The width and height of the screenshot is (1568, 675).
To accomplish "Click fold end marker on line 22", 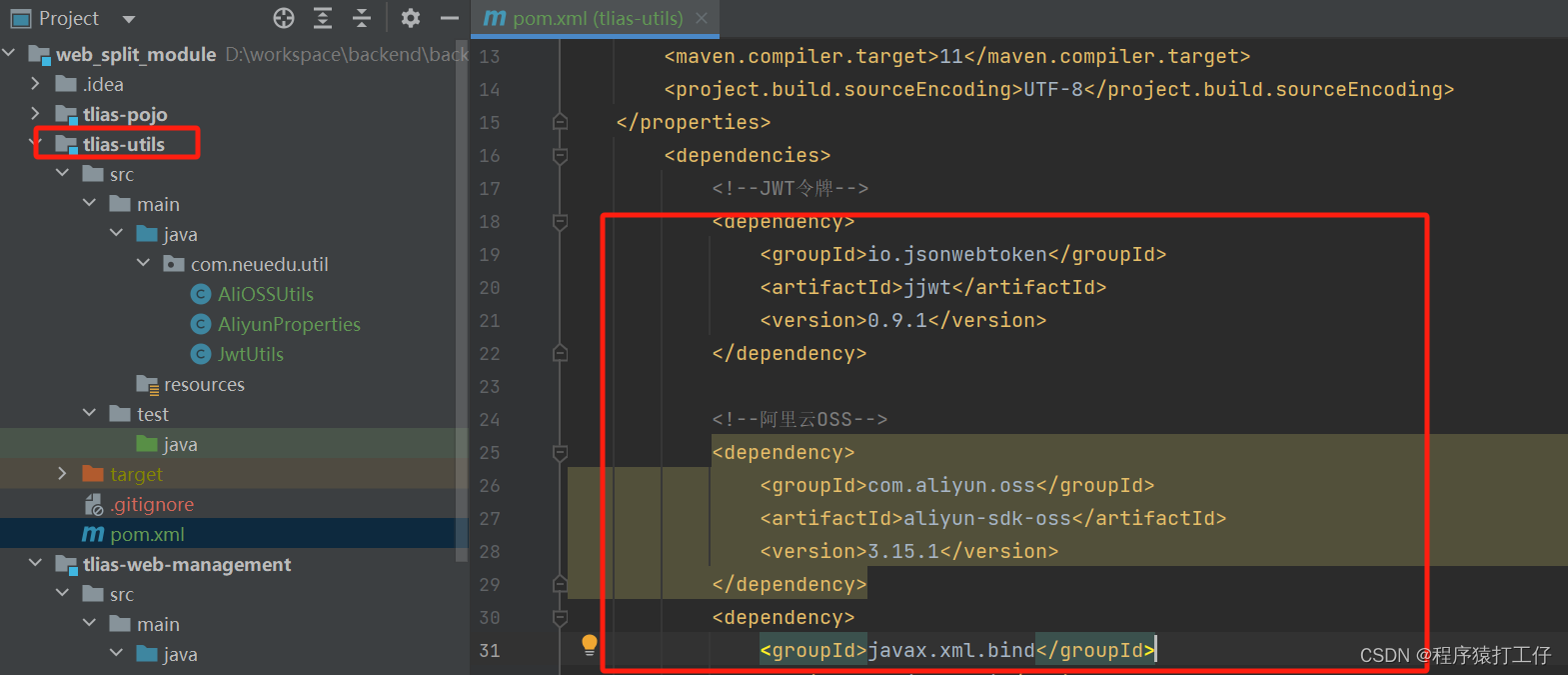I will [x=560, y=353].
